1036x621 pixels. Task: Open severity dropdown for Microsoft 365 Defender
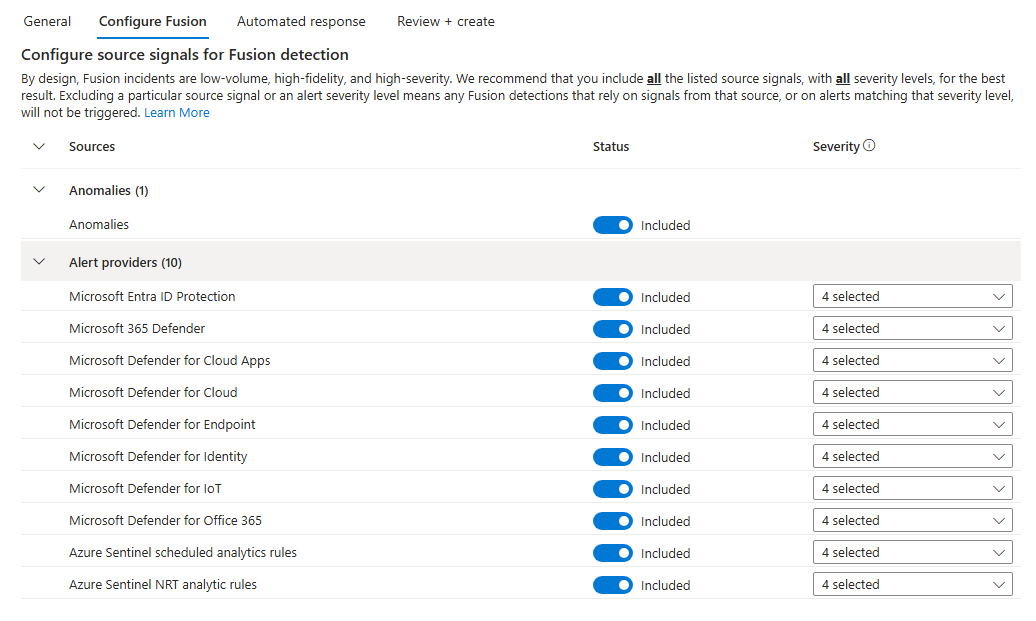coord(912,328)
